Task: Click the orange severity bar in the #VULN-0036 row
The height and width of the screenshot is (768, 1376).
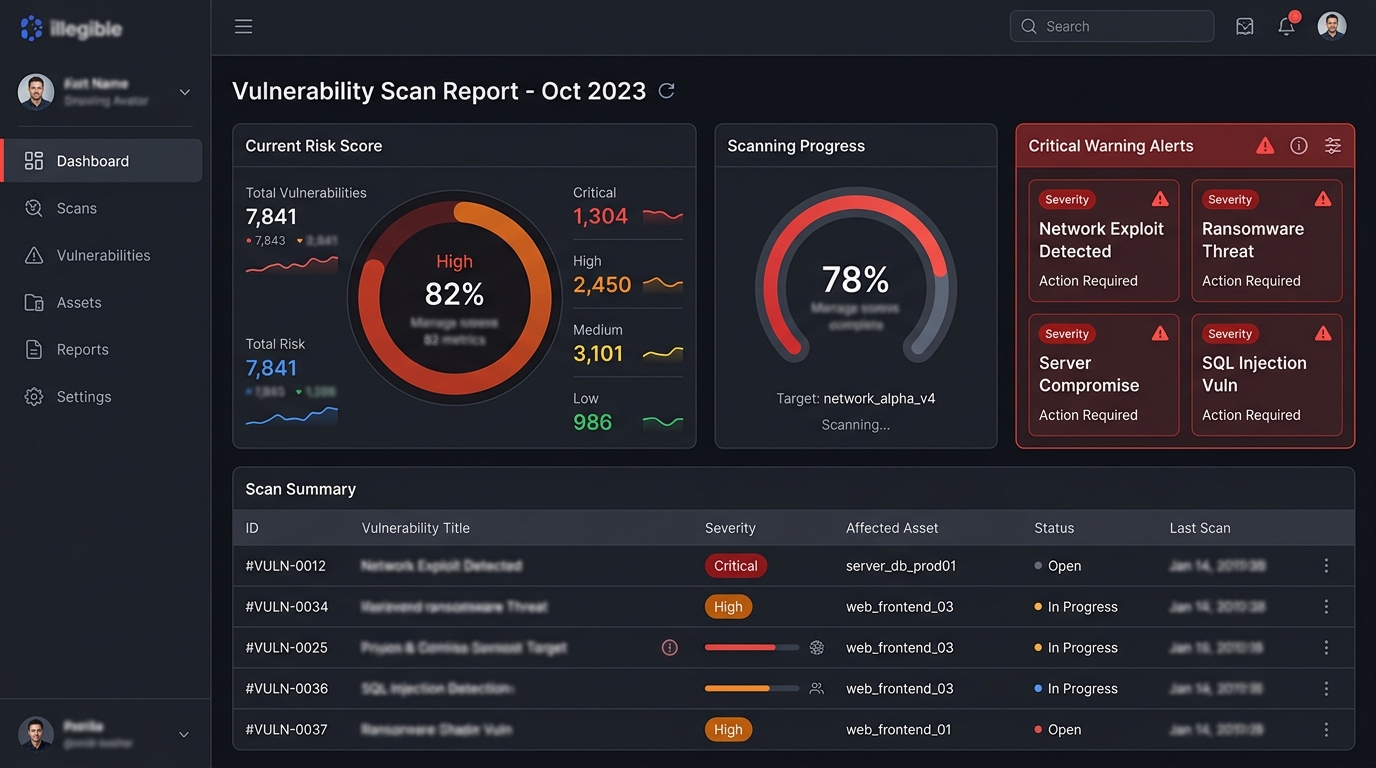Action: point(752,689)
